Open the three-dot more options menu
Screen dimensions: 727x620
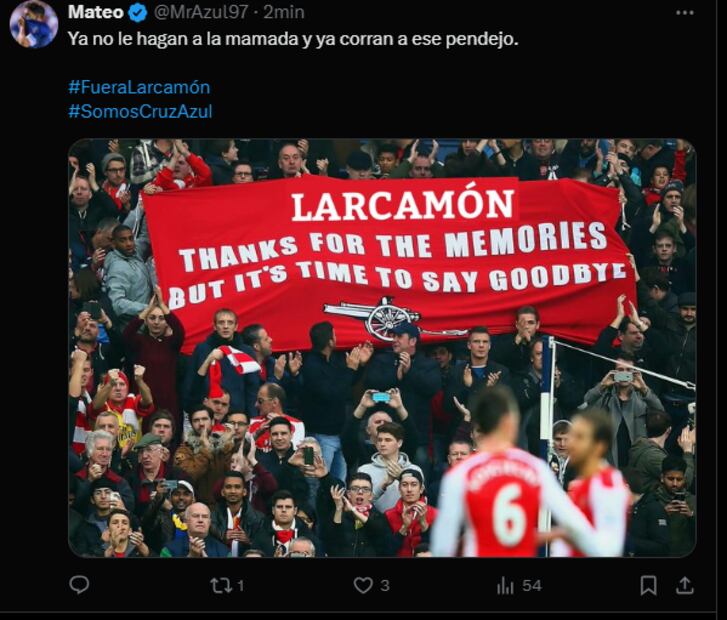685,13
